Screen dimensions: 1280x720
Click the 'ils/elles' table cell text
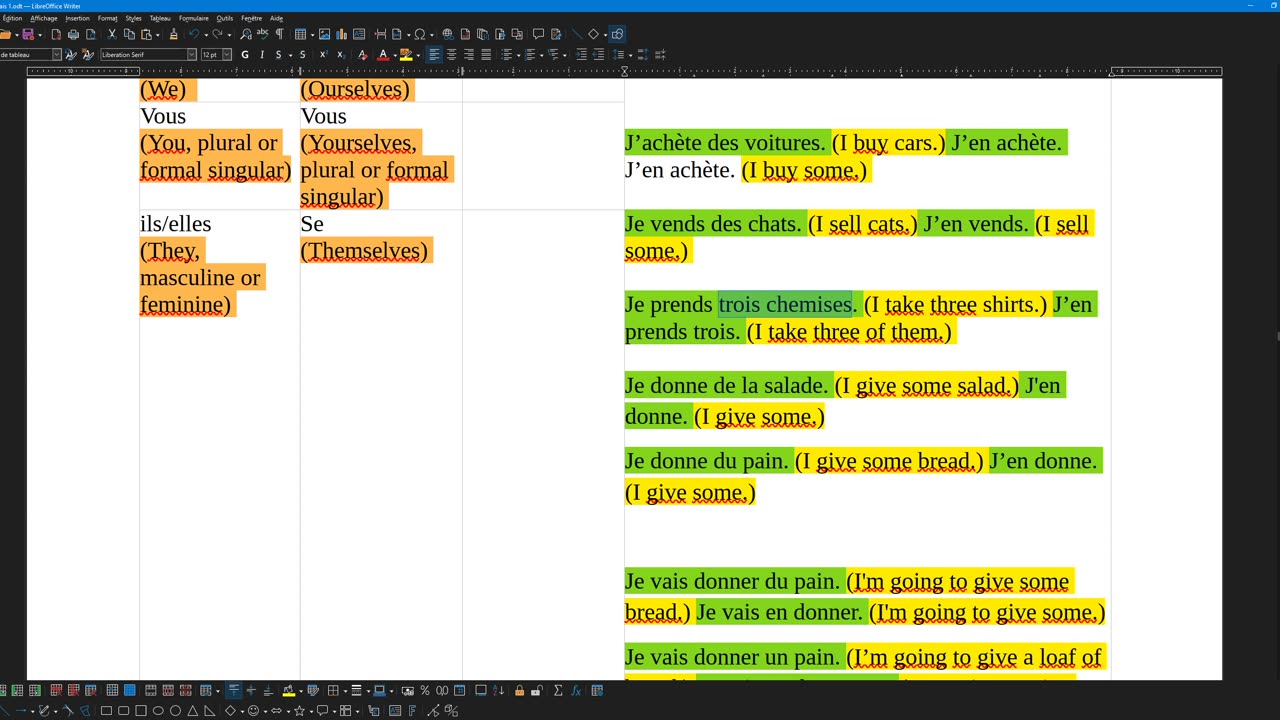175,224
